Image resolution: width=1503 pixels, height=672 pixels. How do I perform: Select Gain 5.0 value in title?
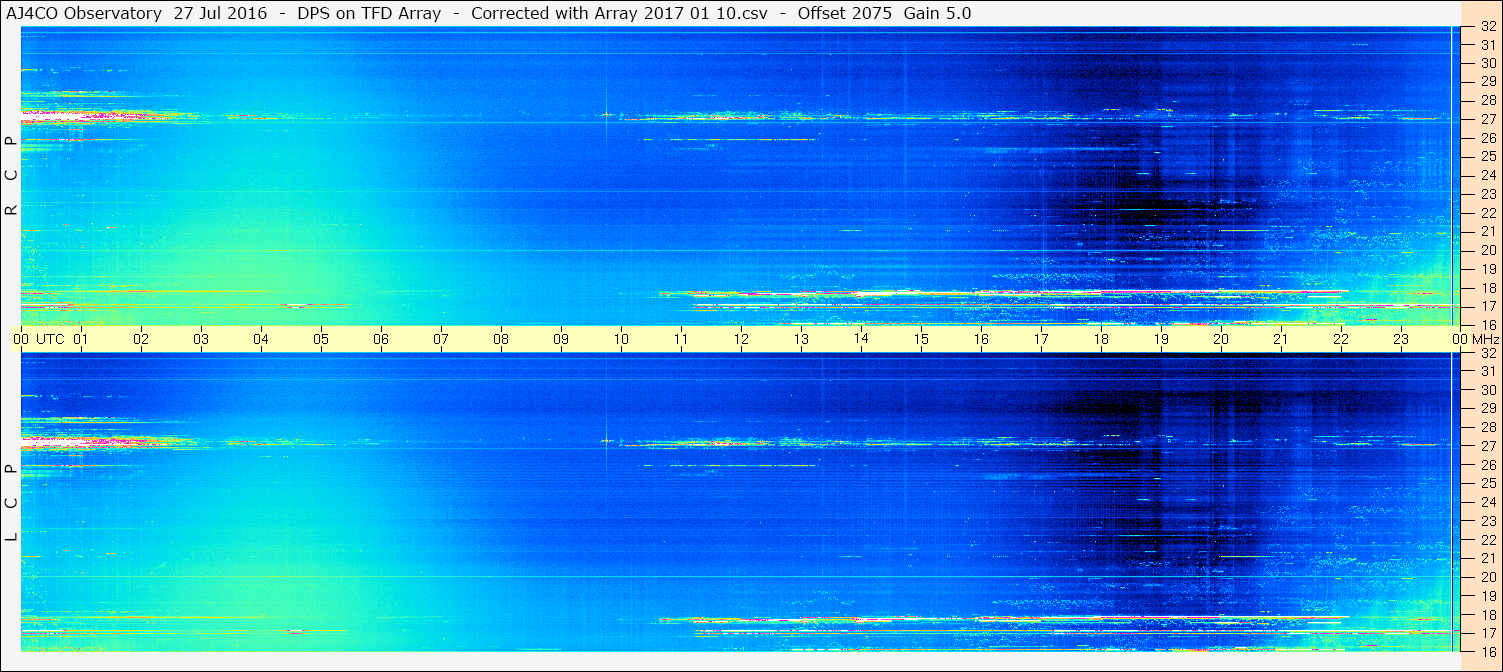click(x=937, y=13)
